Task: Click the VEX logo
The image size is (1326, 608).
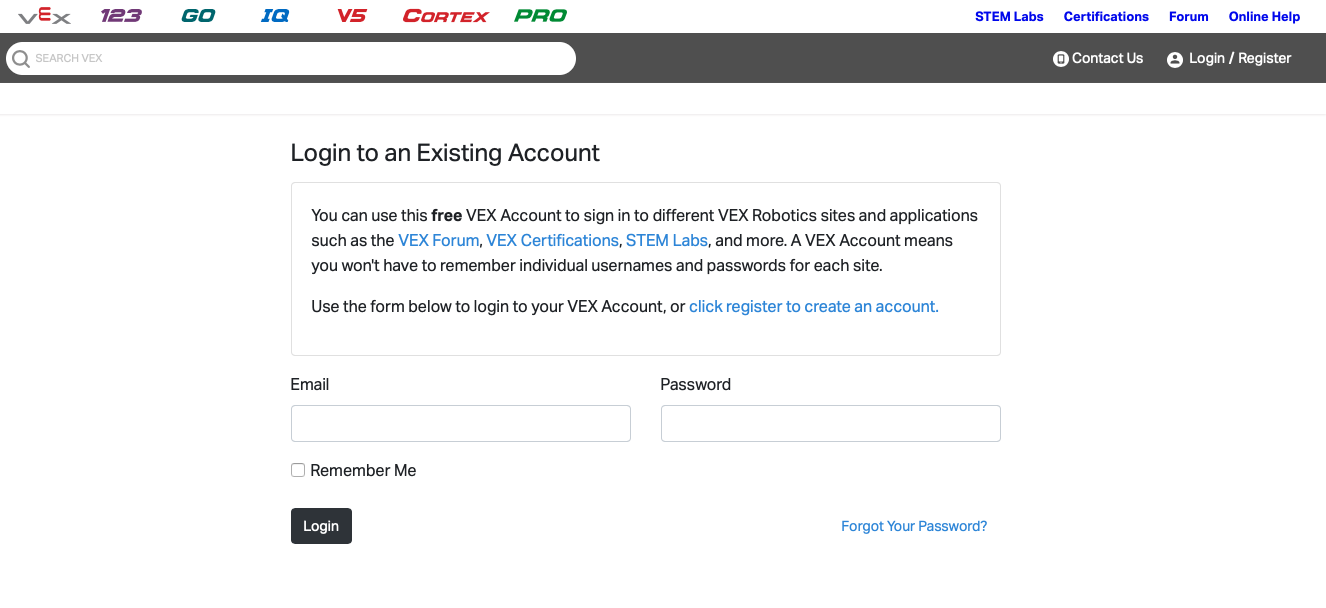Action: (x=45, y=15)
